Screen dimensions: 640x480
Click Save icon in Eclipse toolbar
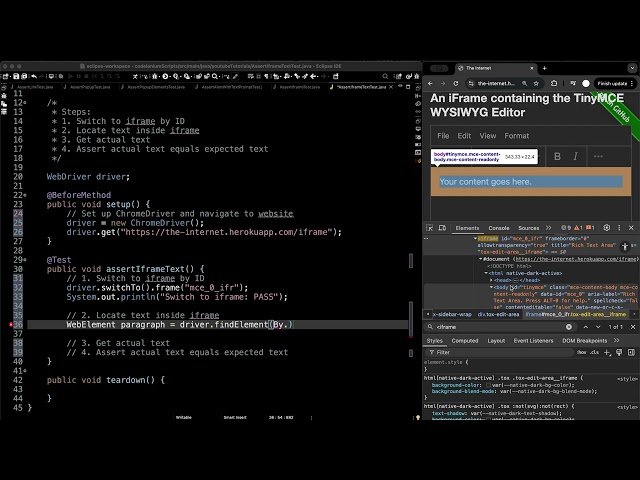coord(16,76)
